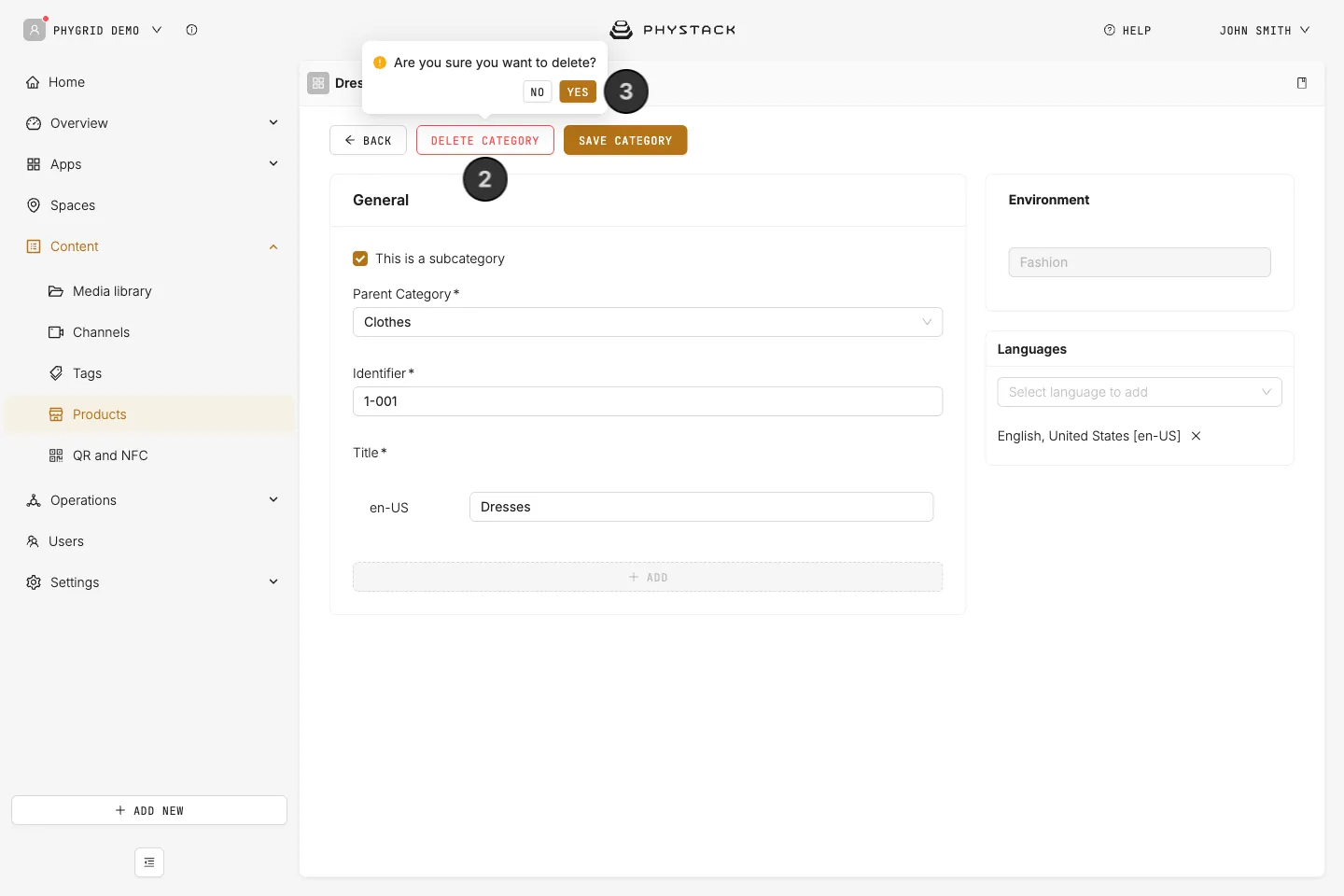
Task: Expand the Settings menu chevron
Action: (x=273, y=582)
